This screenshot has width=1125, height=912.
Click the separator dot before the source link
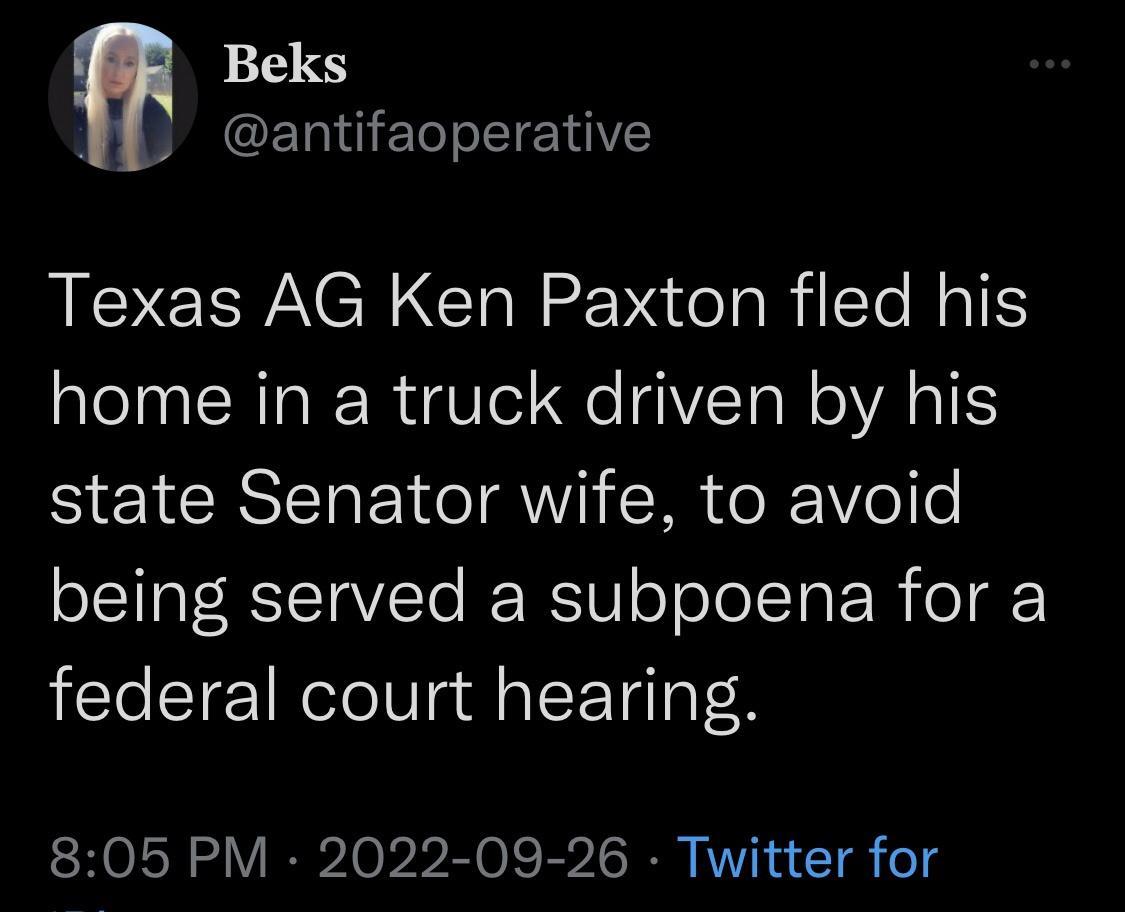coord(655,858)
